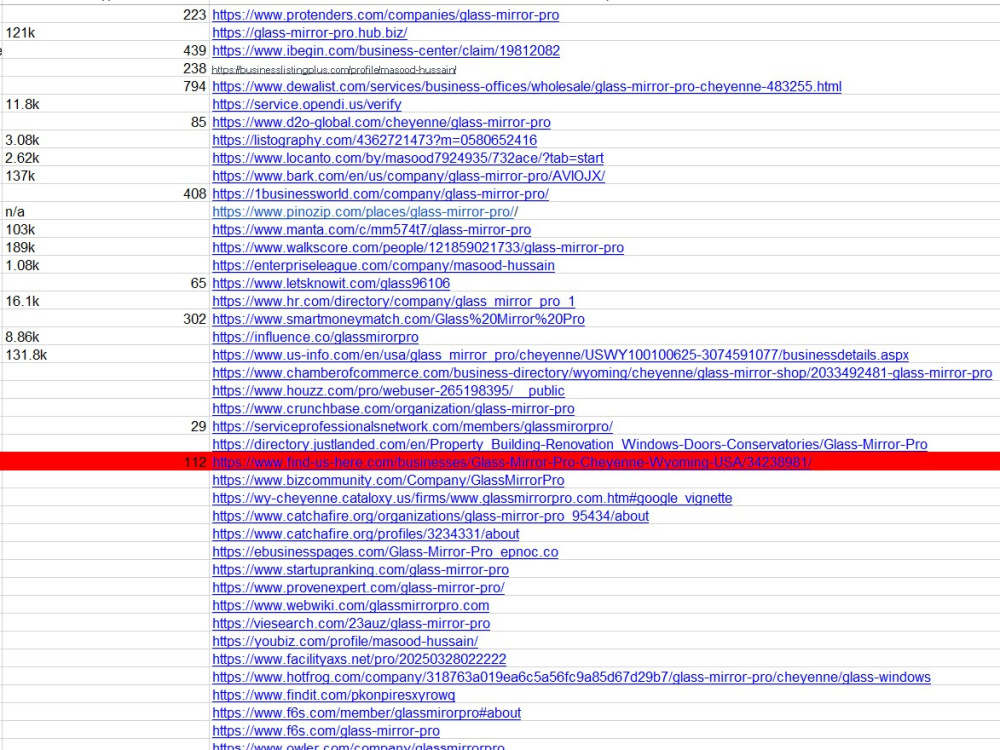Open the influence.co glassmirorpro link
Viewport: 1000px width, 750px height.
[x=315, y=336]
